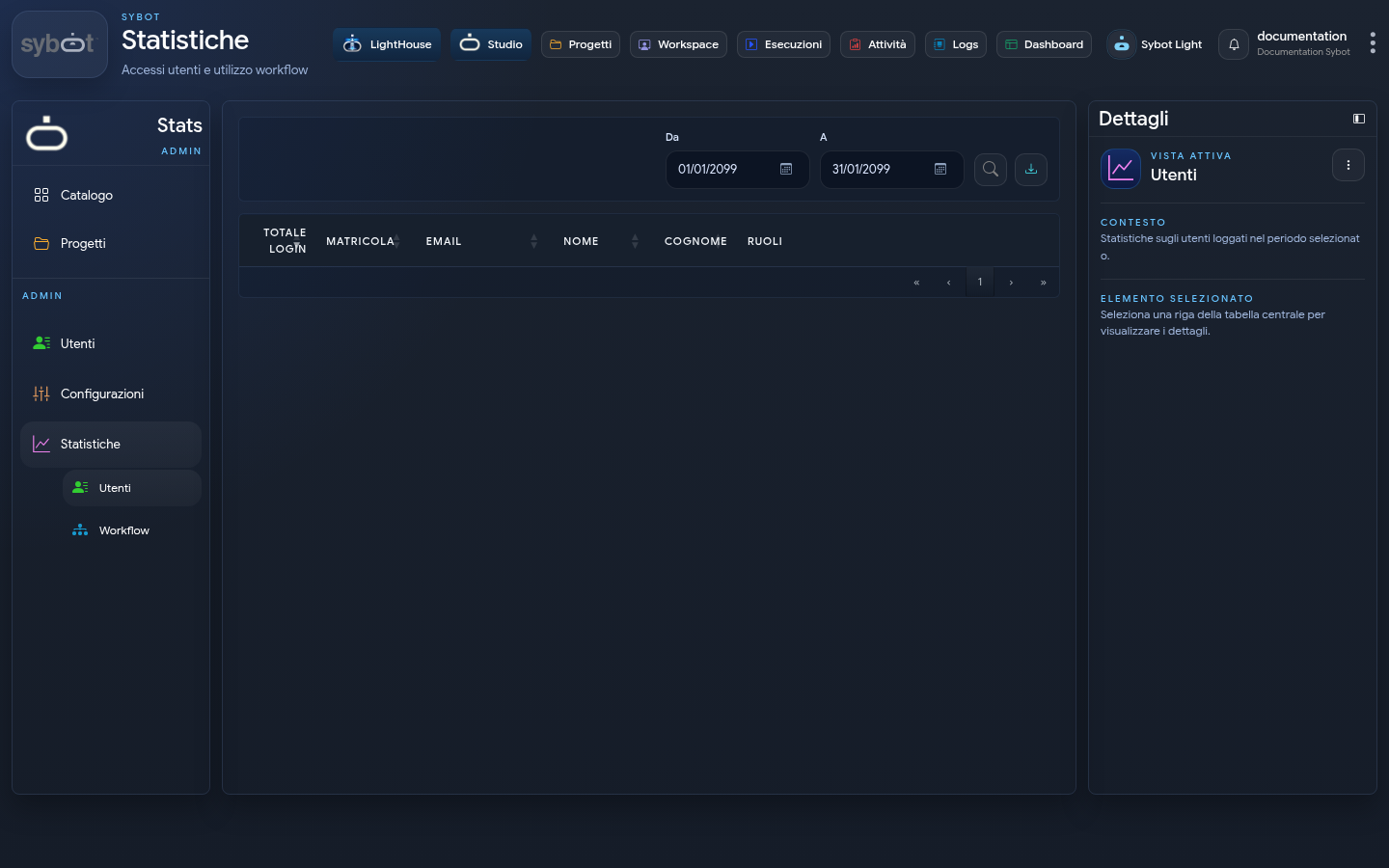Open the notifications bell
The width and height of the screenshot is (1389, 868).
1234,44
